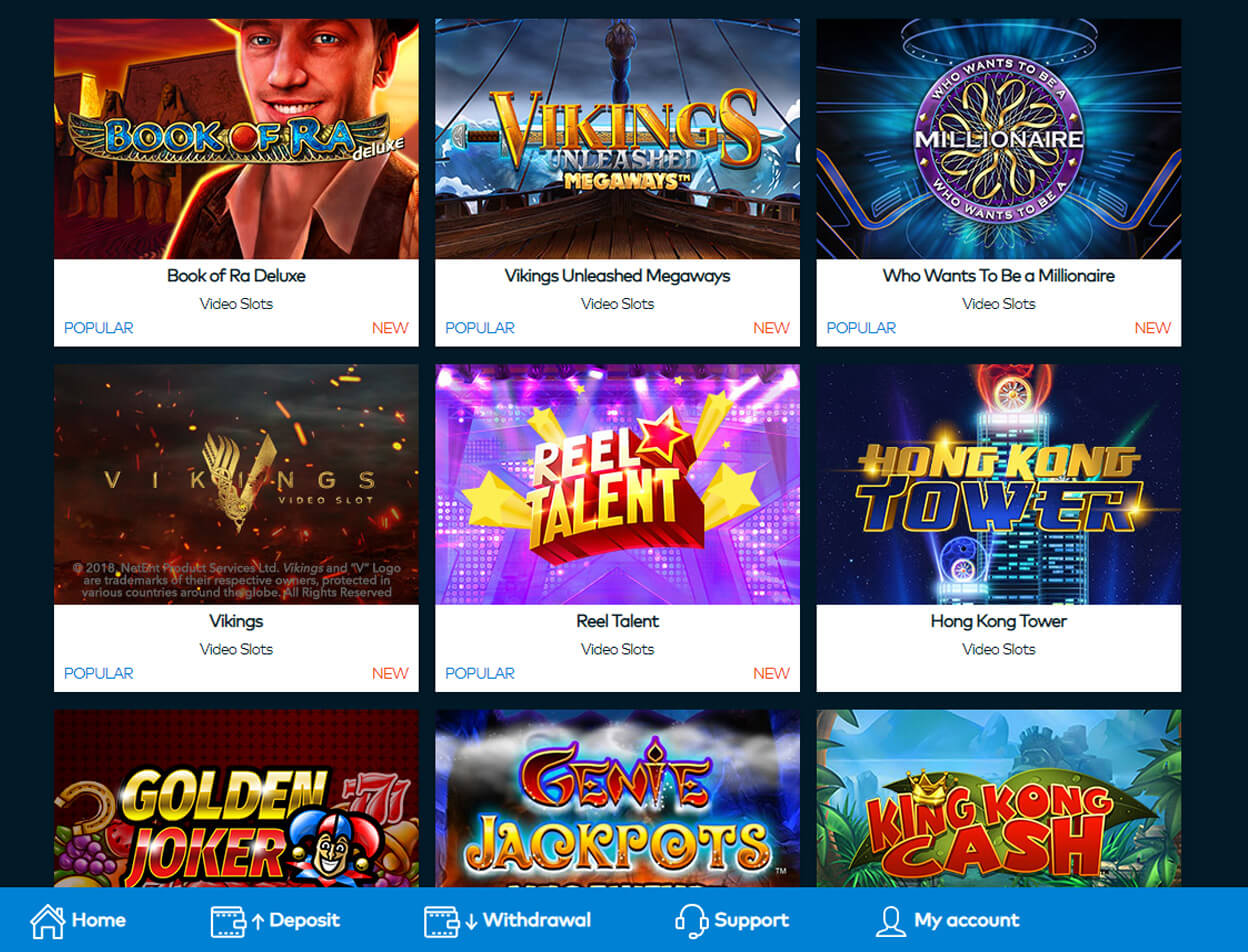Open Who Wants To Be a Millionaire image

[998, 139]
